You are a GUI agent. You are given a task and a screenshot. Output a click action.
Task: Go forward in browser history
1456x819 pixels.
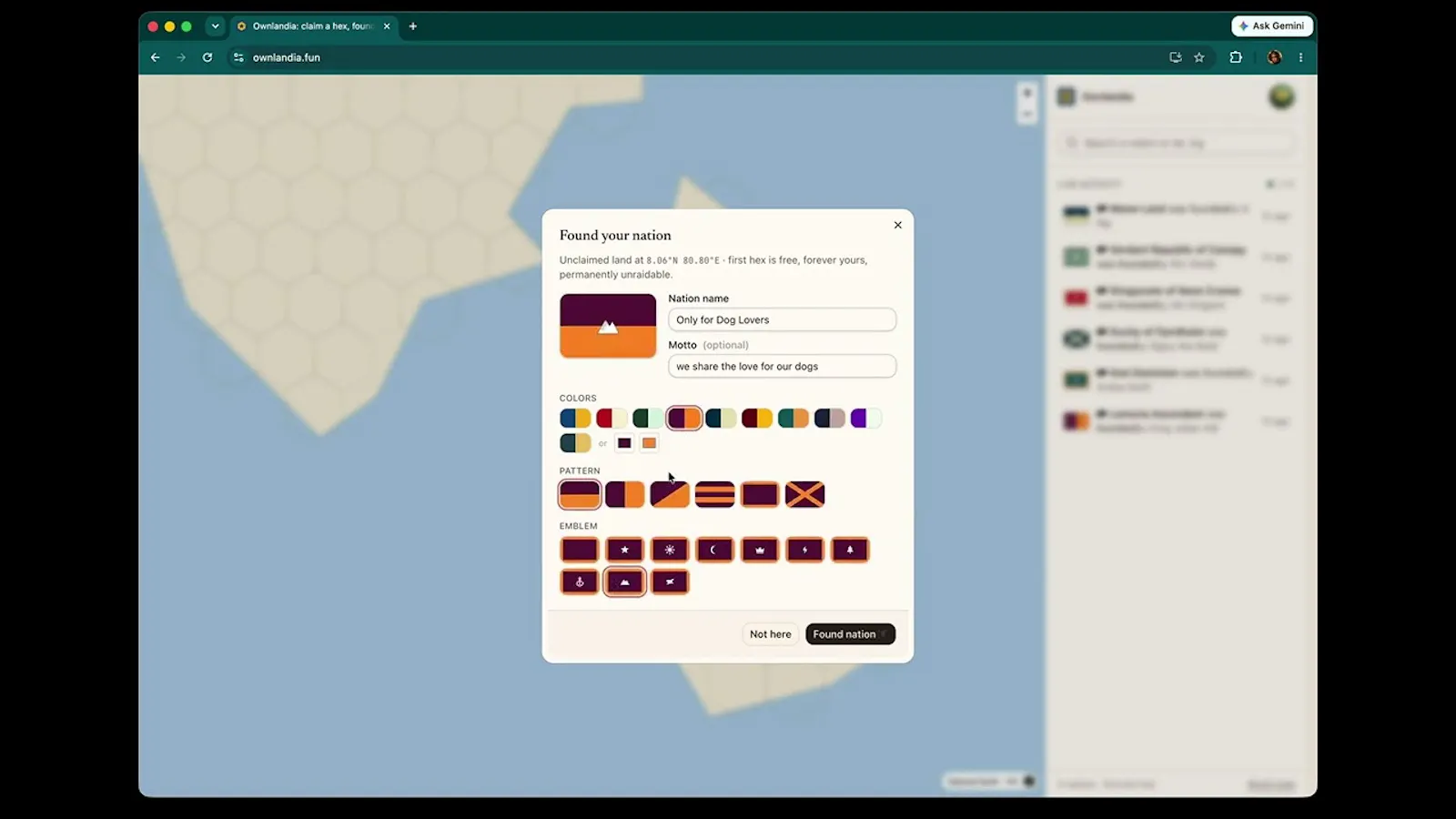(181, 57)
